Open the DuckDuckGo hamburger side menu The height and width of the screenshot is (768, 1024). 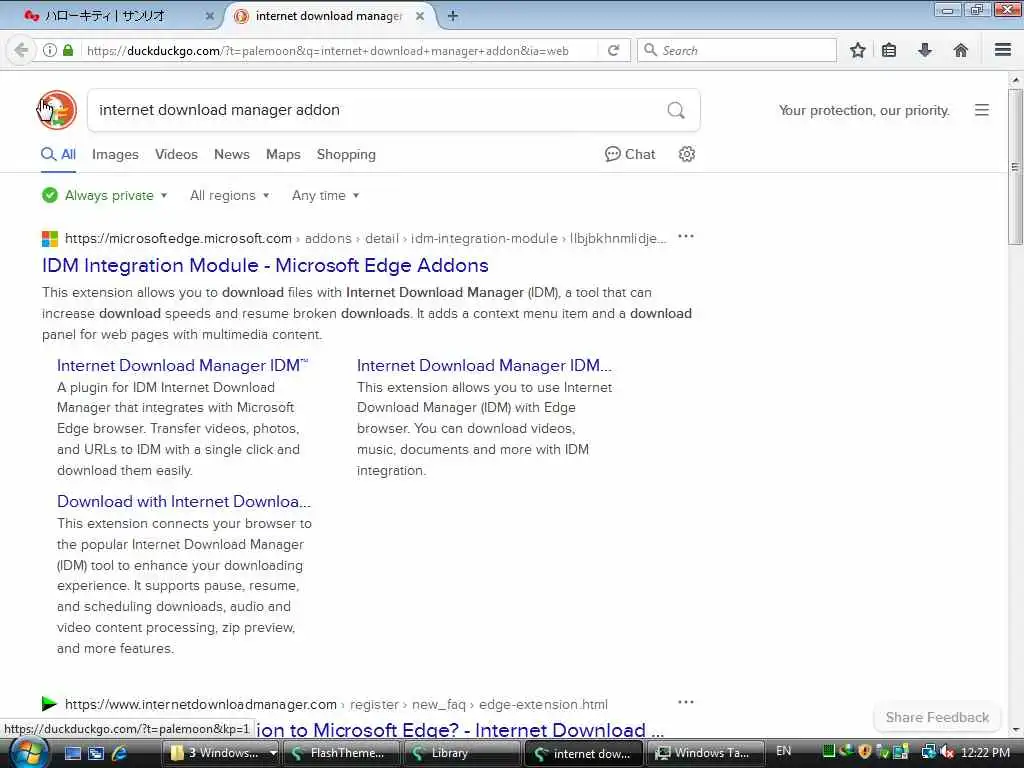(x=982, y=110)
